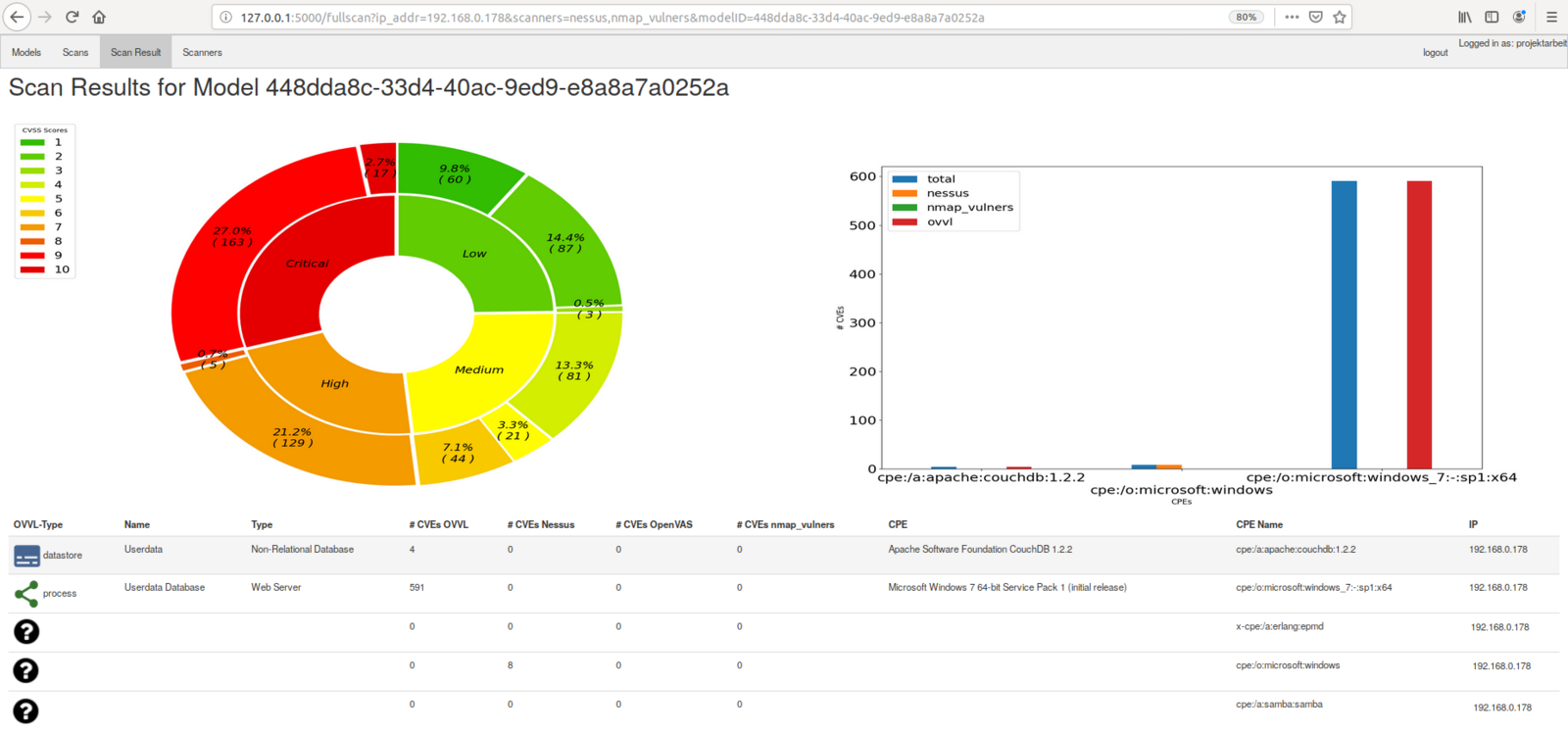This screenshot has width=1568, height=732.
Task: Click the question mark icon for erlang:epmd row
Action: 26,632
